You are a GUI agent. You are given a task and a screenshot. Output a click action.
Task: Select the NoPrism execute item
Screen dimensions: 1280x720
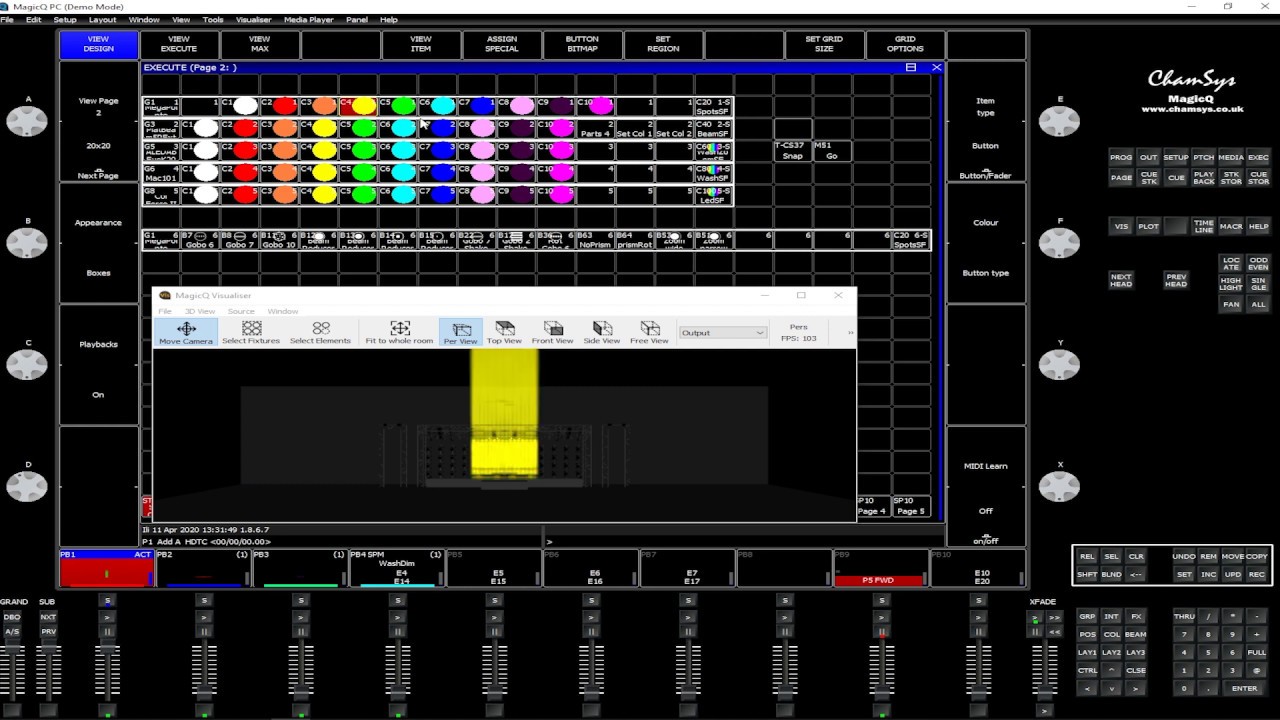pos(594,240)
